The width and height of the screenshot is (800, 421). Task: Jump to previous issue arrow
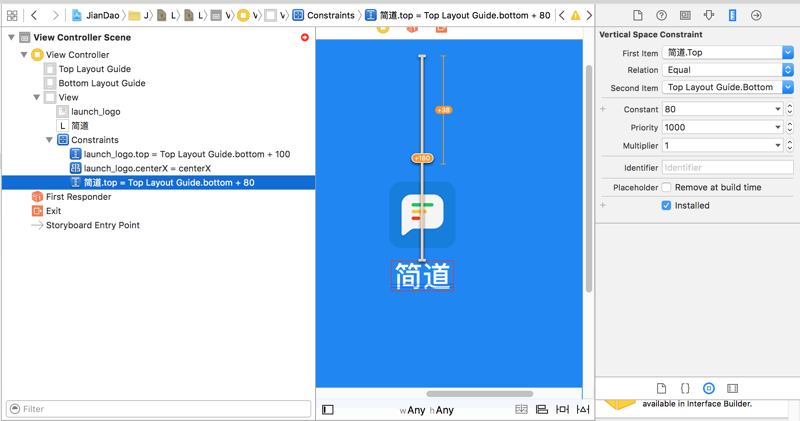[562, 15]
